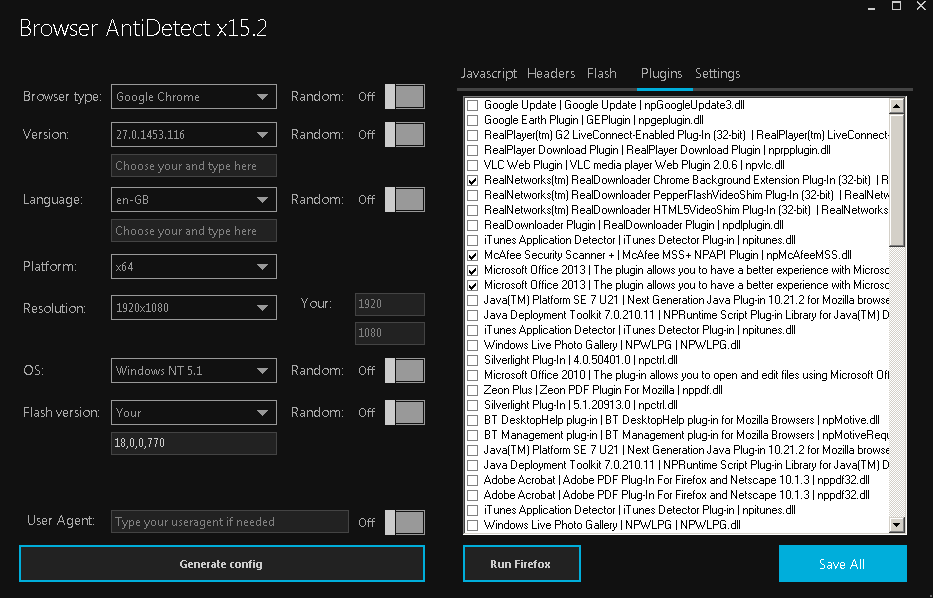Click the plugin list scroll up arrow
This screenshot has width=933, height=598.
pos(896,105)
